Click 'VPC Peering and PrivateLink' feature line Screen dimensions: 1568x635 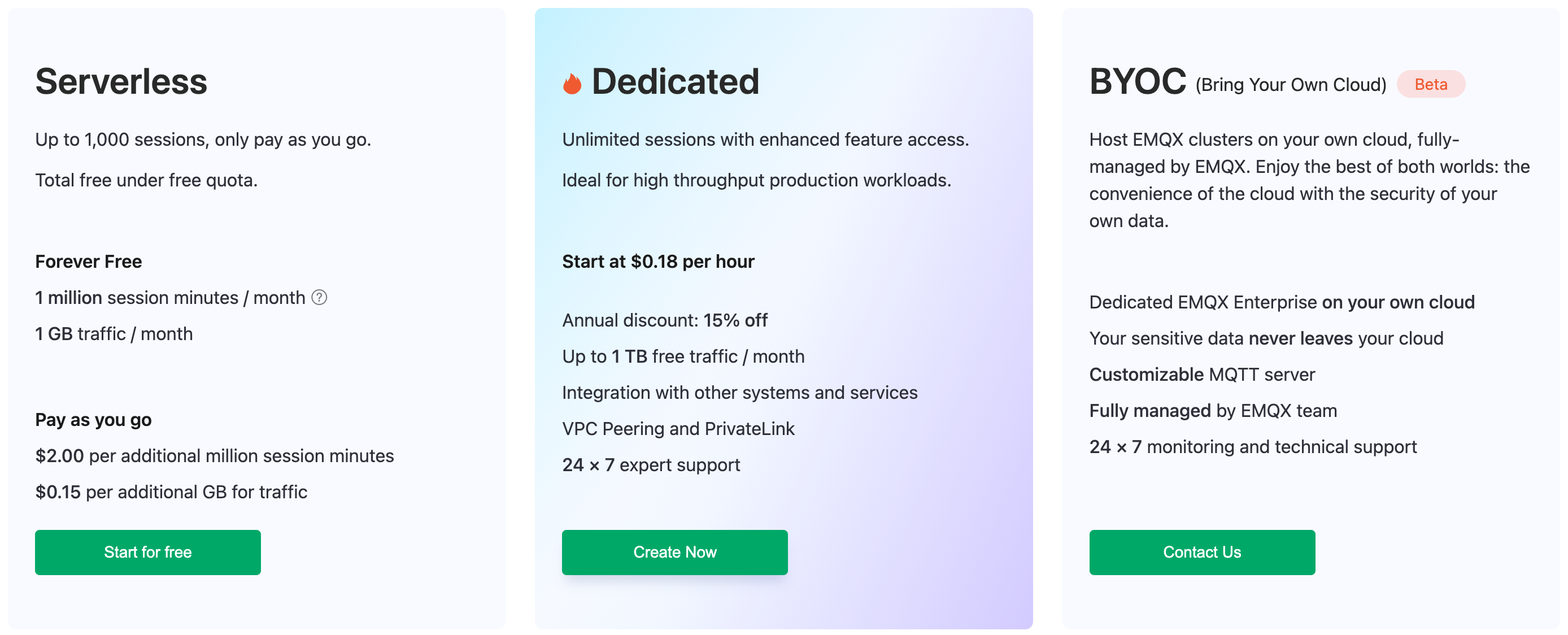tap(678, 429)
